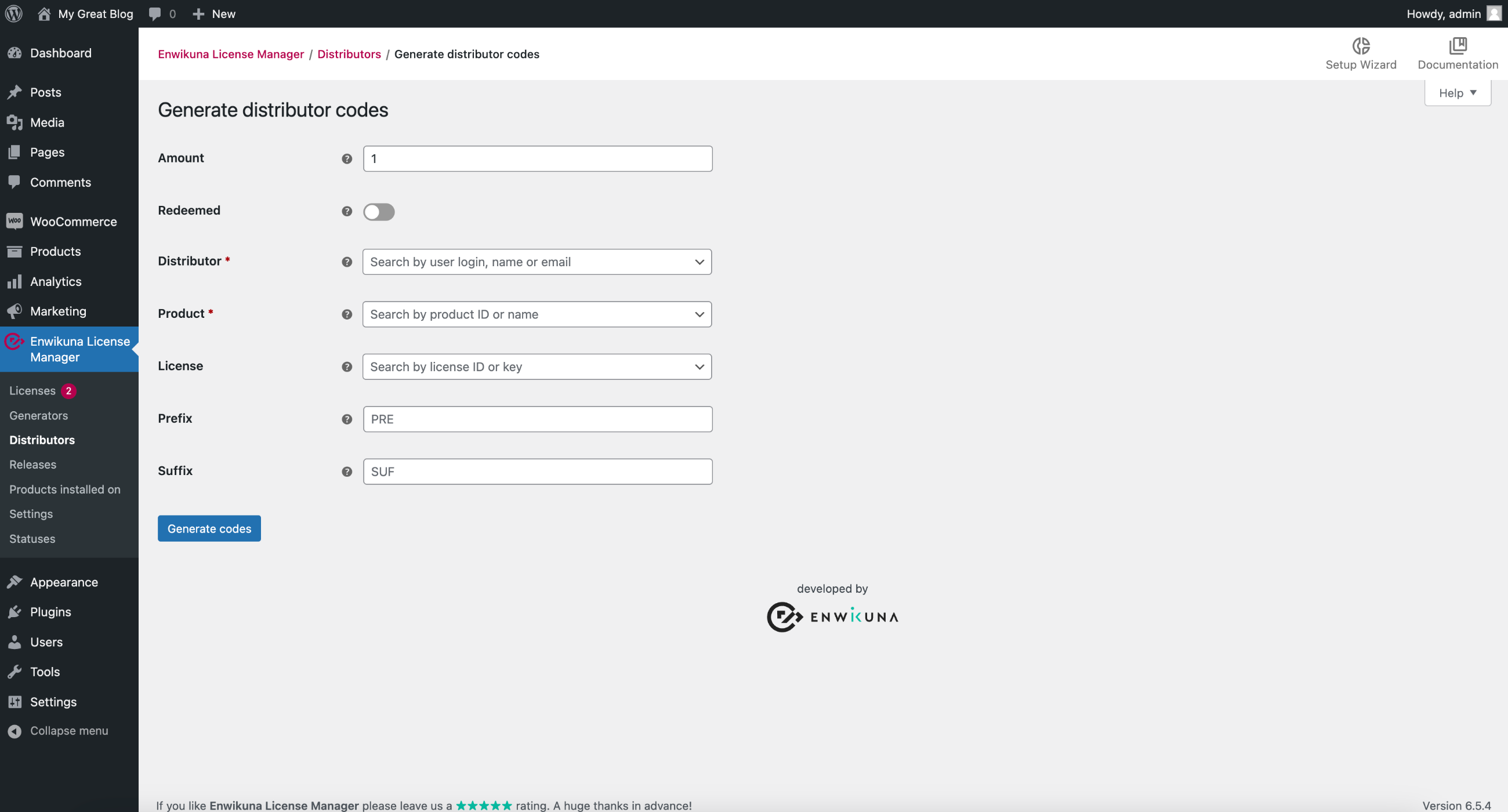Click the five-star rating link
1508x812 pixels.
[484, 806]
